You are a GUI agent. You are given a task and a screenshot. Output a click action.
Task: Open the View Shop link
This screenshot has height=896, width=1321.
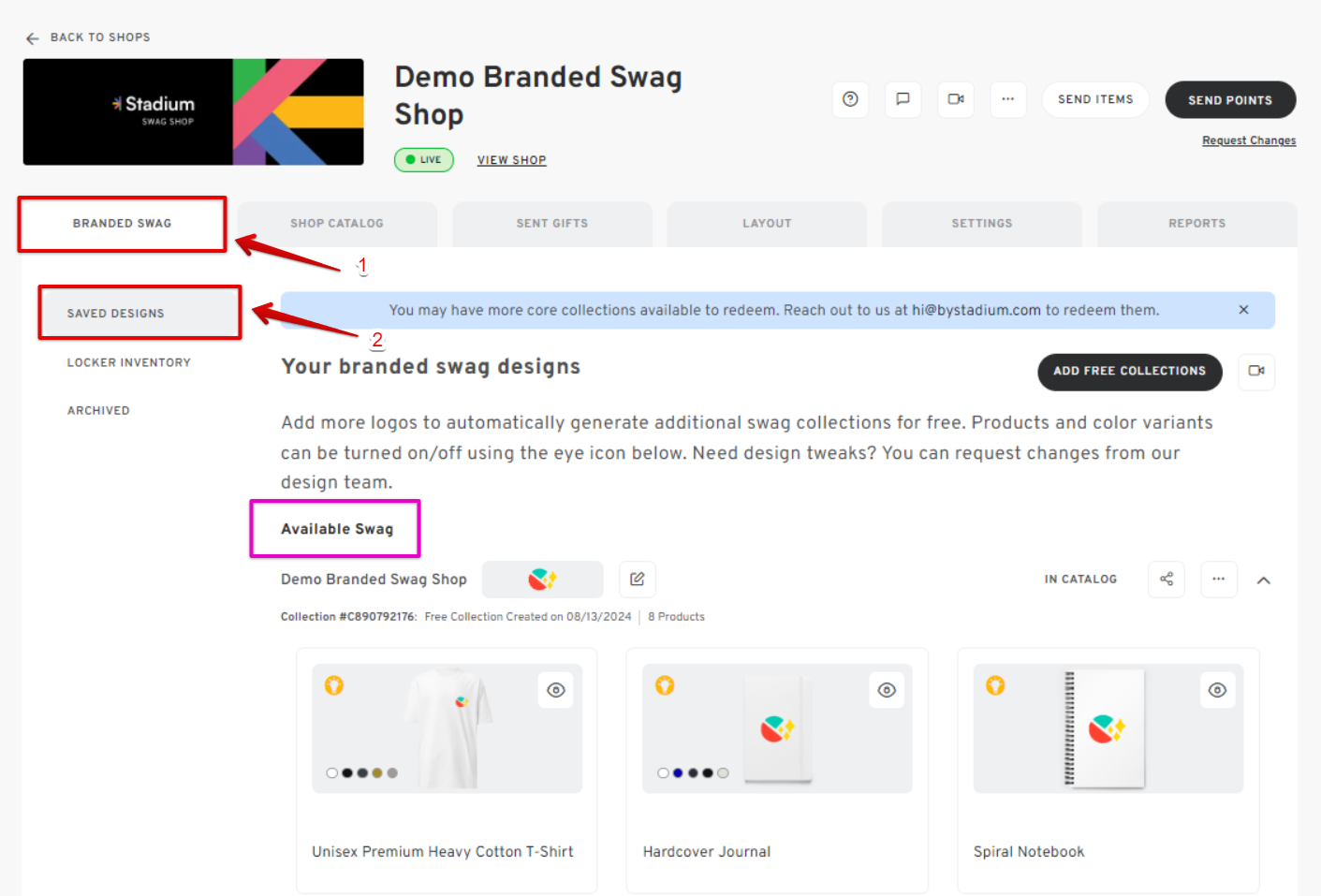[511, 160]
